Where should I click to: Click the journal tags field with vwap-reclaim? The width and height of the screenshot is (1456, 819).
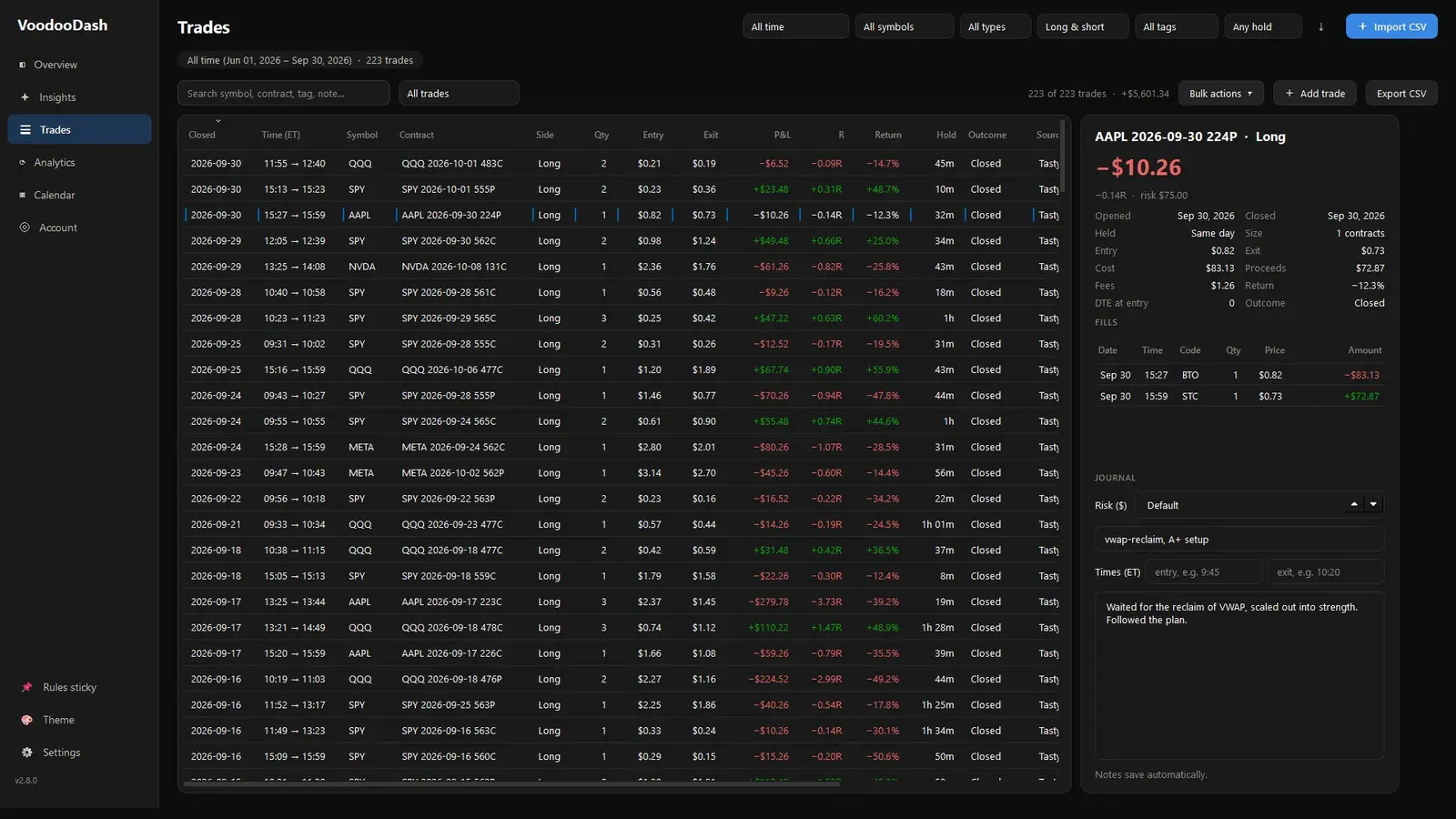[x=1239, y=540]
